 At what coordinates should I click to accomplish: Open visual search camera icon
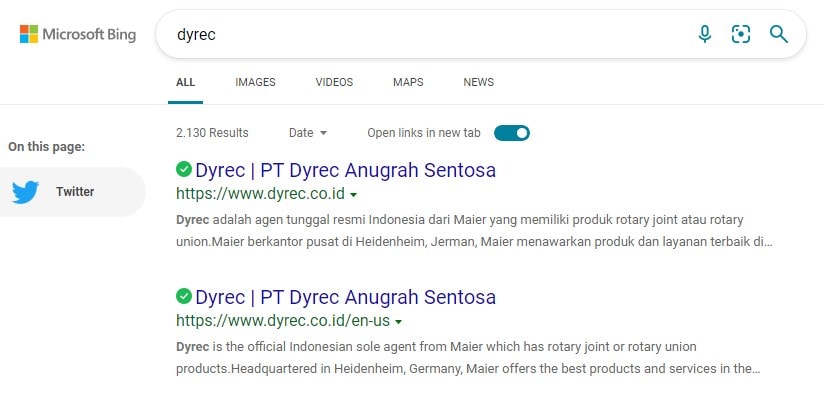pyautogui.click(x=741, y=35)
